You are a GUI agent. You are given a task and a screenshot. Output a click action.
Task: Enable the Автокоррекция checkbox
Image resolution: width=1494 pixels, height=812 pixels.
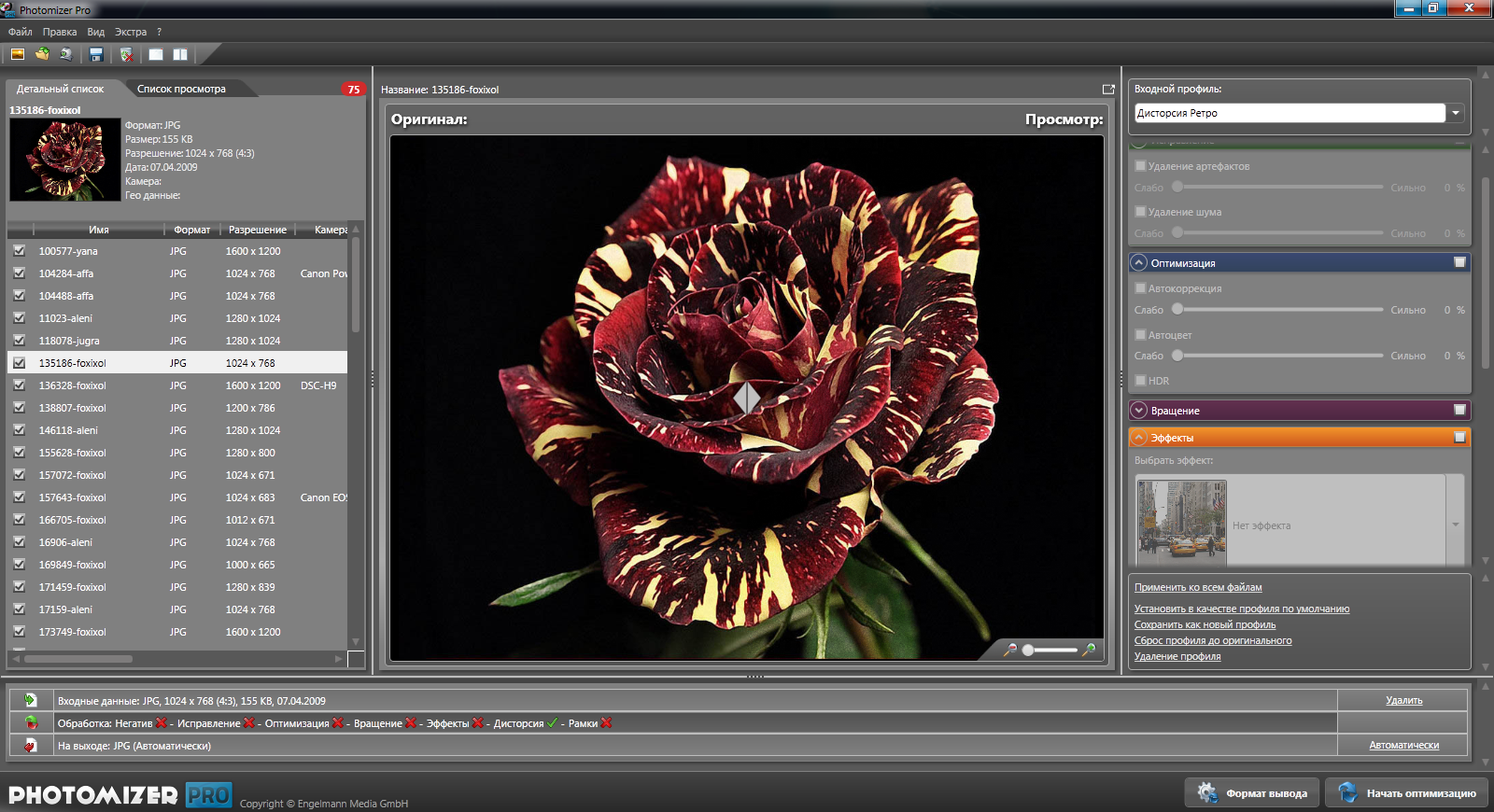click(1140, 288)
